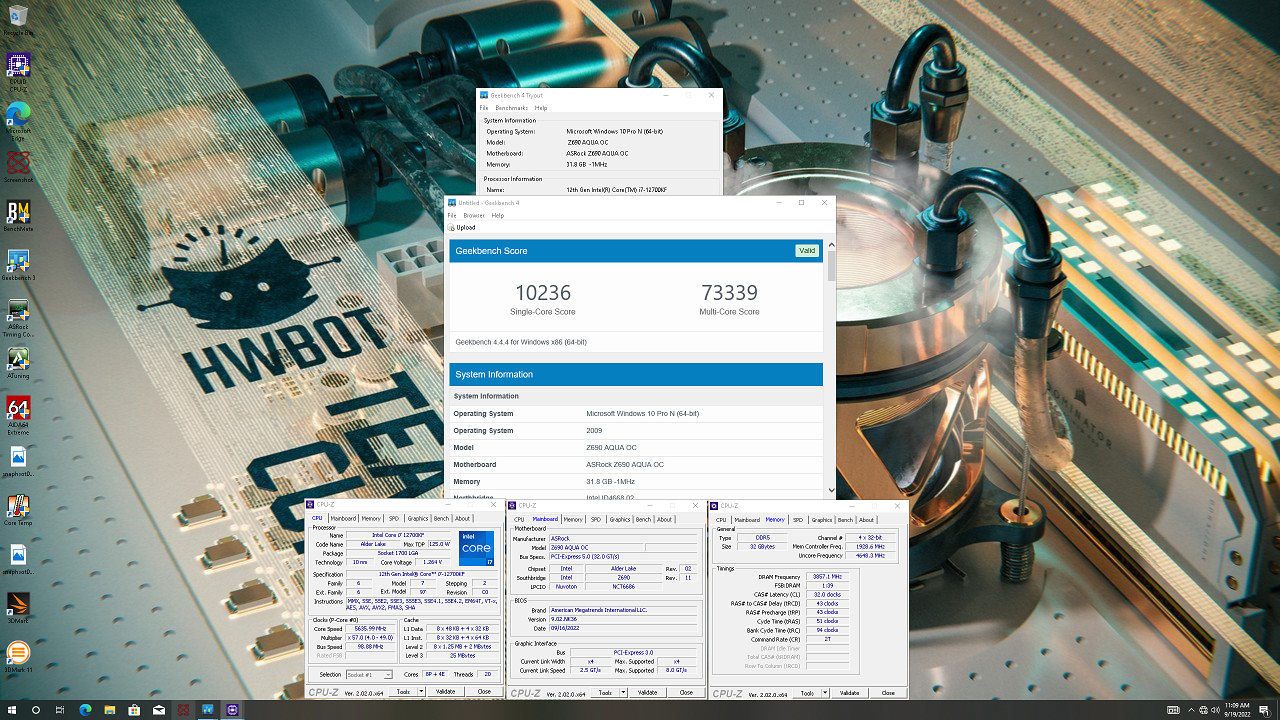Open the Help menu in the Geekbench 4 Tryout window
The height and width of the screenshot is (720, 1280).
(541, 108)
